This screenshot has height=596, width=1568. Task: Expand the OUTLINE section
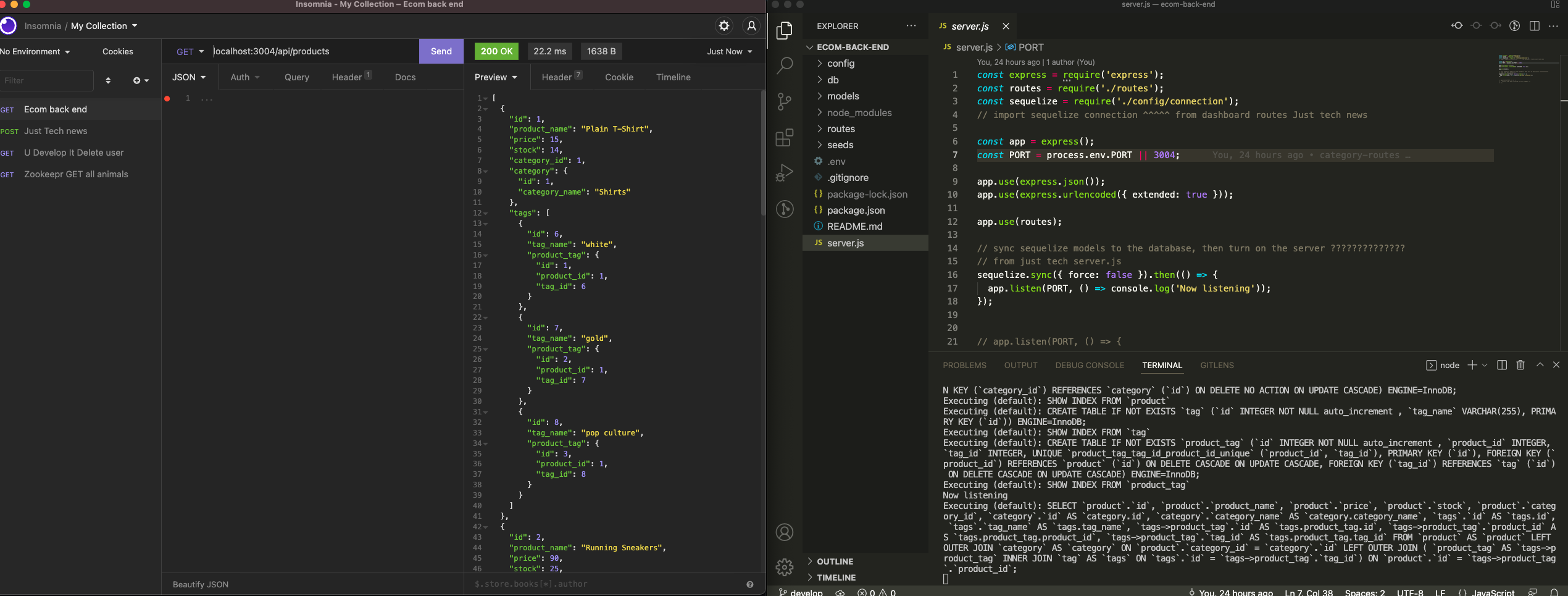pyautogui.click(x=835, y=561)
